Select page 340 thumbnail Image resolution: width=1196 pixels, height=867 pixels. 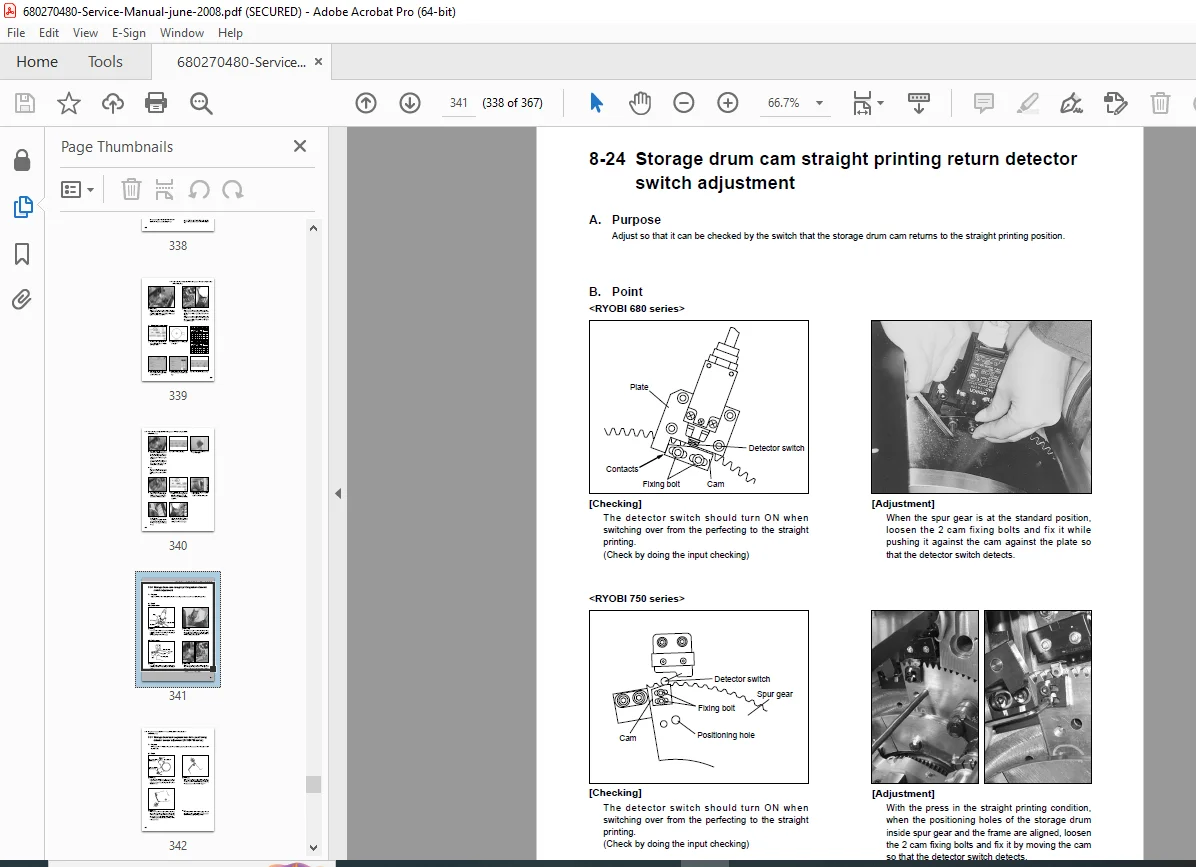click(178, 480)
